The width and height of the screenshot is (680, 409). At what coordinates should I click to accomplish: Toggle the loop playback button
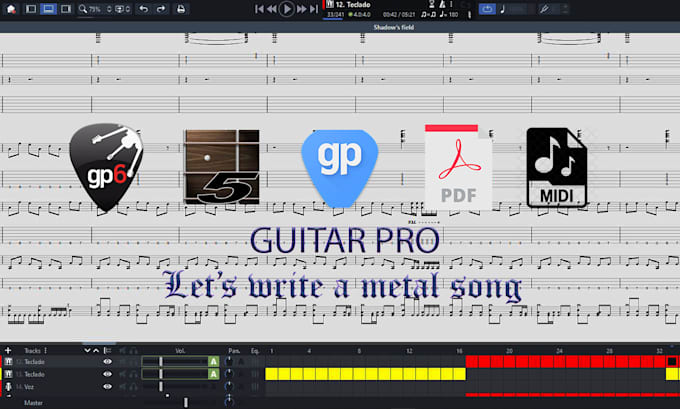487,9
